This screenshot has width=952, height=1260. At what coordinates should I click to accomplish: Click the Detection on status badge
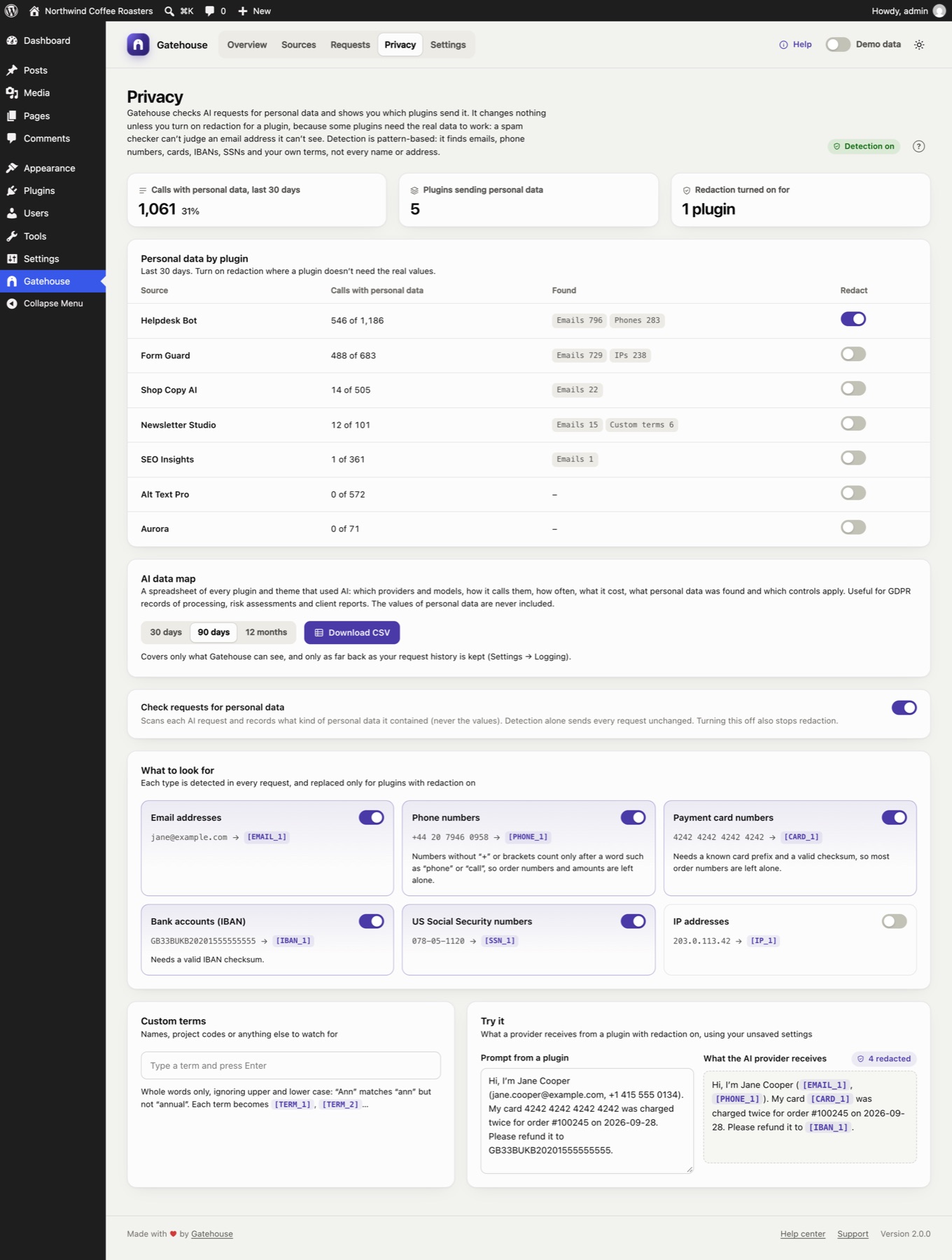(863, 146)
